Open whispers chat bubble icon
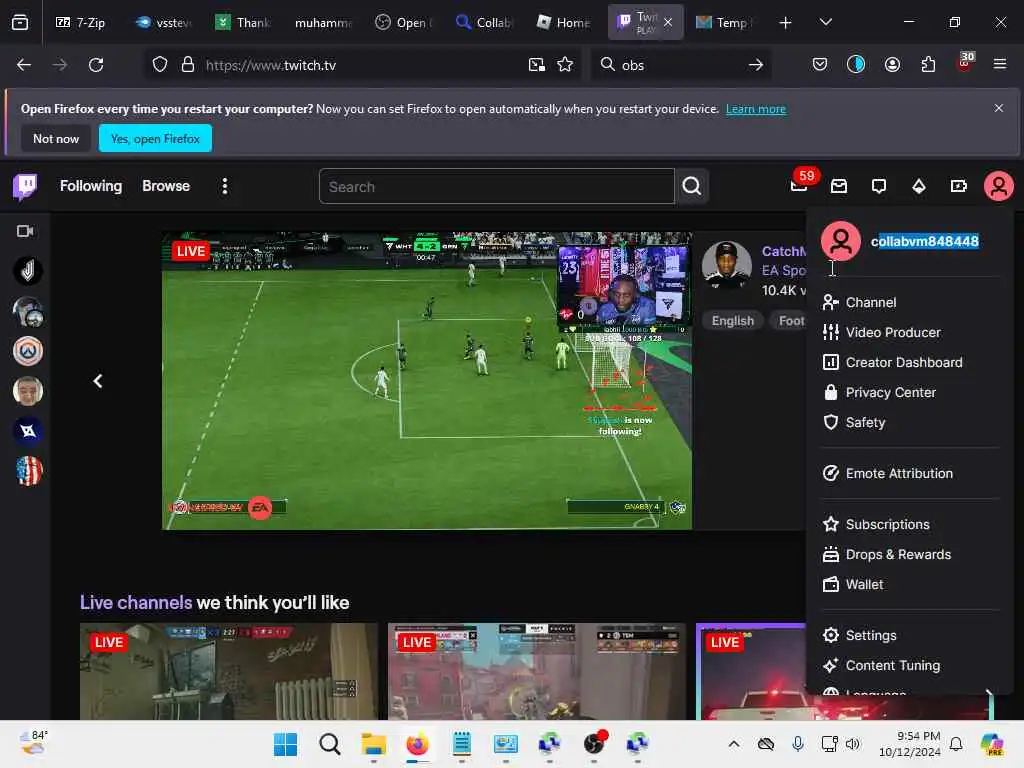Screen dimensions: 1024x768 pyautogui.click(x=879, y=187)
